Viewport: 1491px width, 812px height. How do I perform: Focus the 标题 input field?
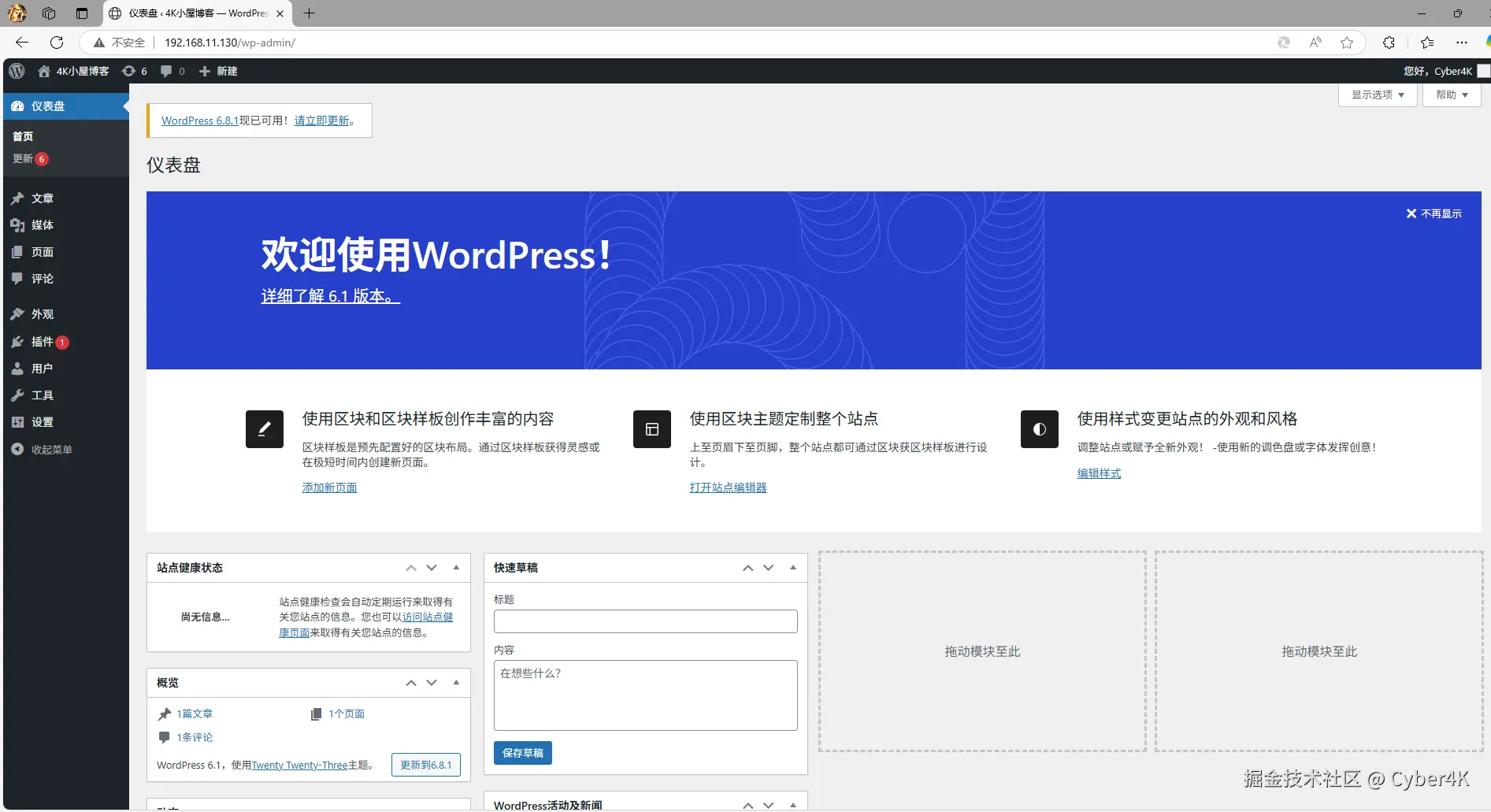(646, 621)
